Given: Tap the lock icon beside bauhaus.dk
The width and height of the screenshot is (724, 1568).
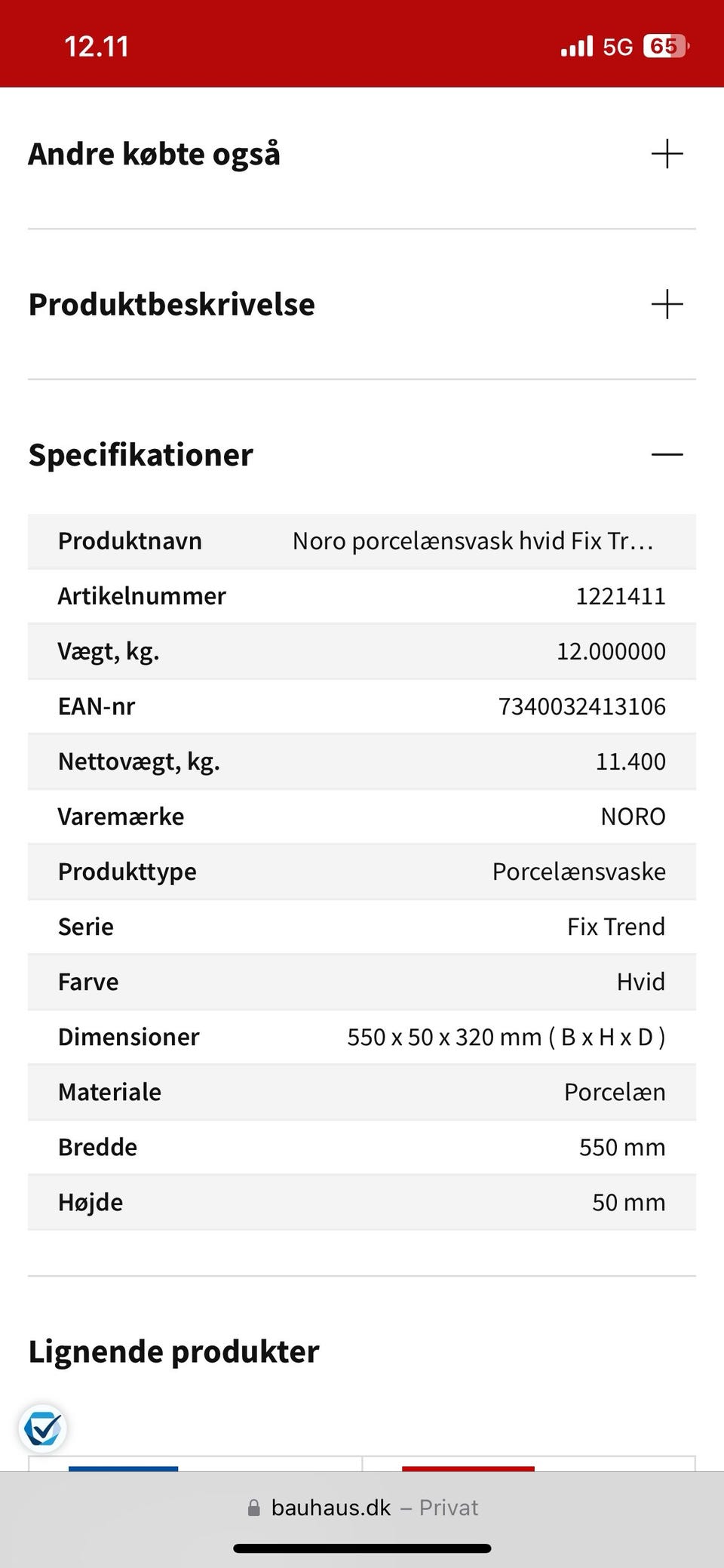Looking at the screenshot, I should point(254,1508).
